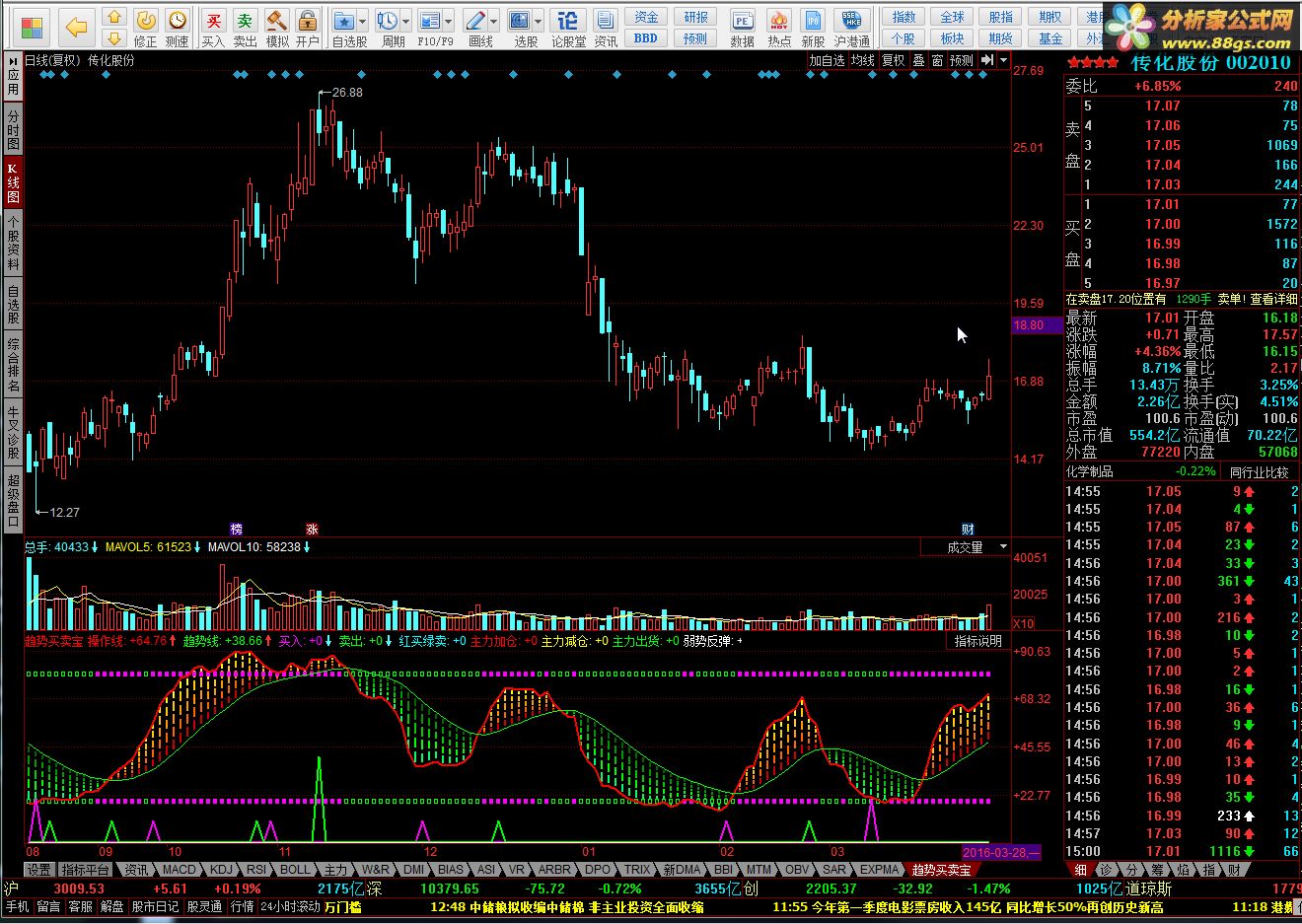Open 手机 in the bottom status bar
The image size is (1302, 924).
(17, 907)
